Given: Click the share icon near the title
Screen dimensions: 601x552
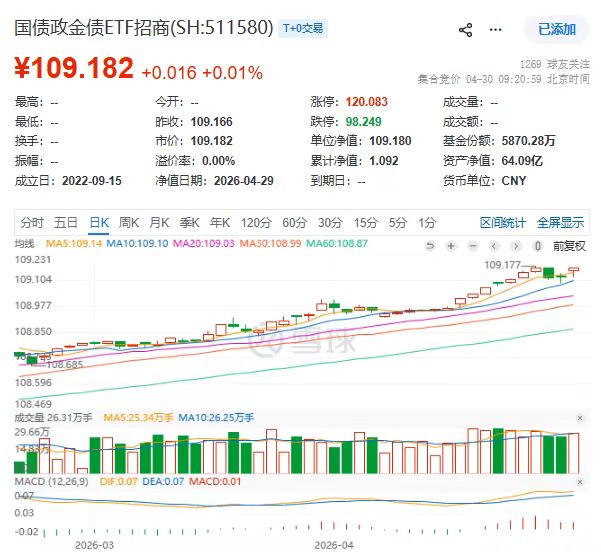Looking at the screenshot, I should (465, 30).
